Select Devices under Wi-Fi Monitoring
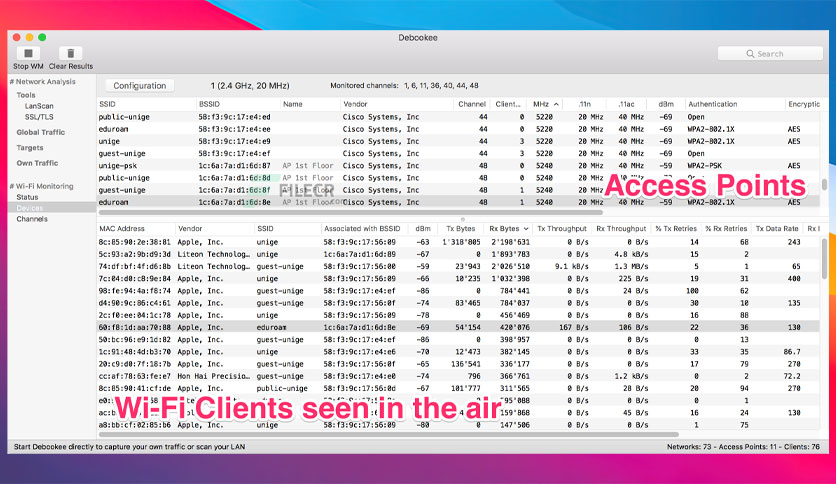This screenshot has height=484, width=836. point(52,208)
